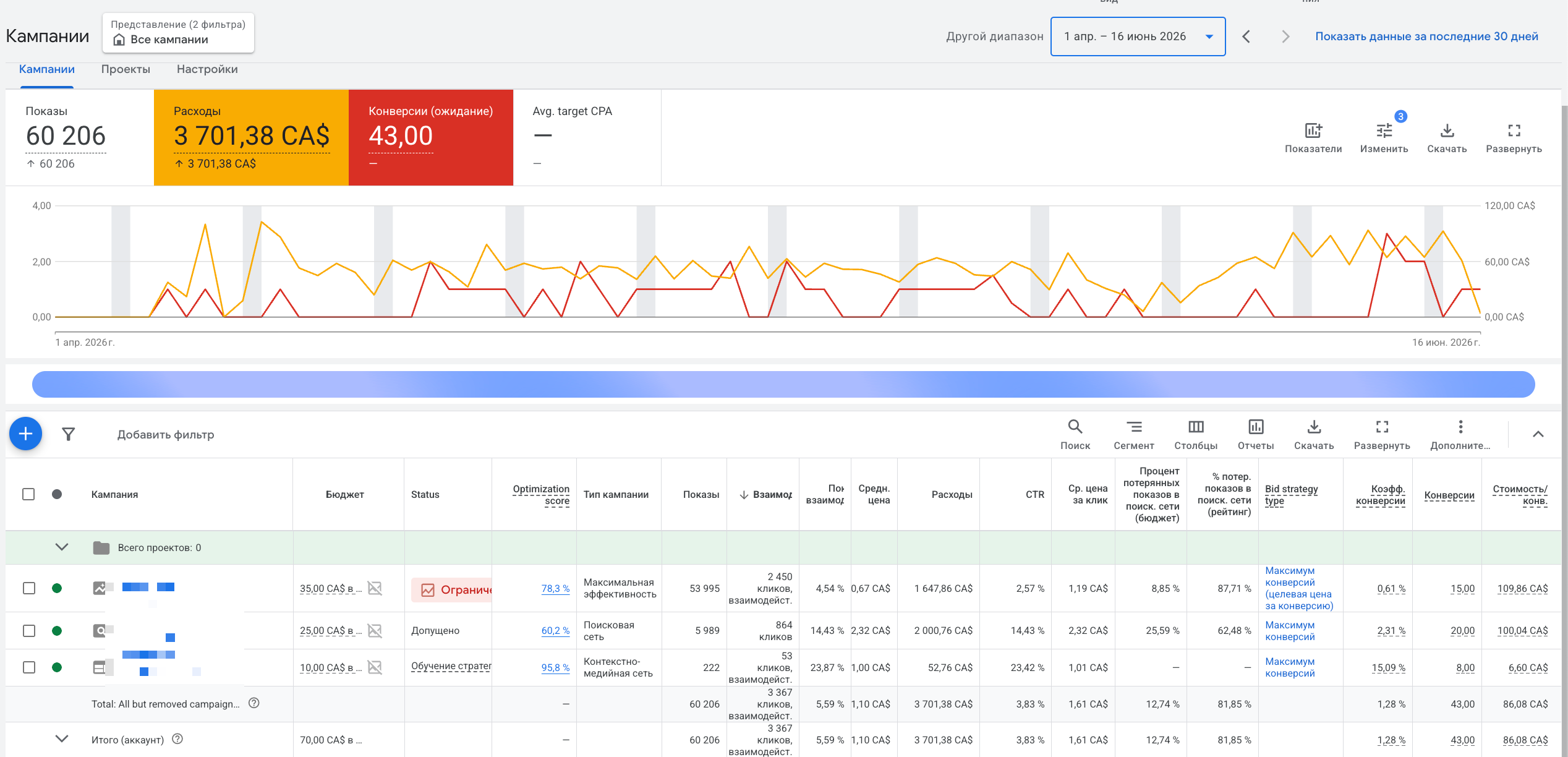
Task: Expand chart with top Развернуть icon
Action: click(1514, 130)
